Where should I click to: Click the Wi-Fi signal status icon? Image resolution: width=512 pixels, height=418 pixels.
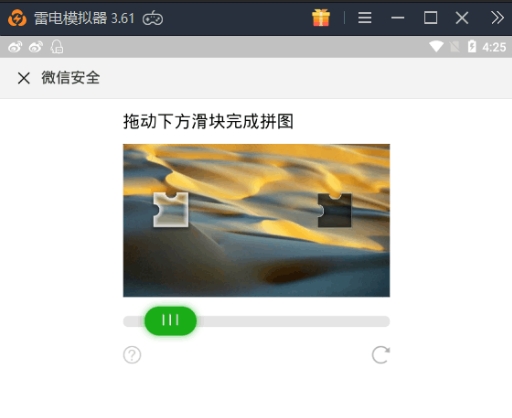coord(436,47)
